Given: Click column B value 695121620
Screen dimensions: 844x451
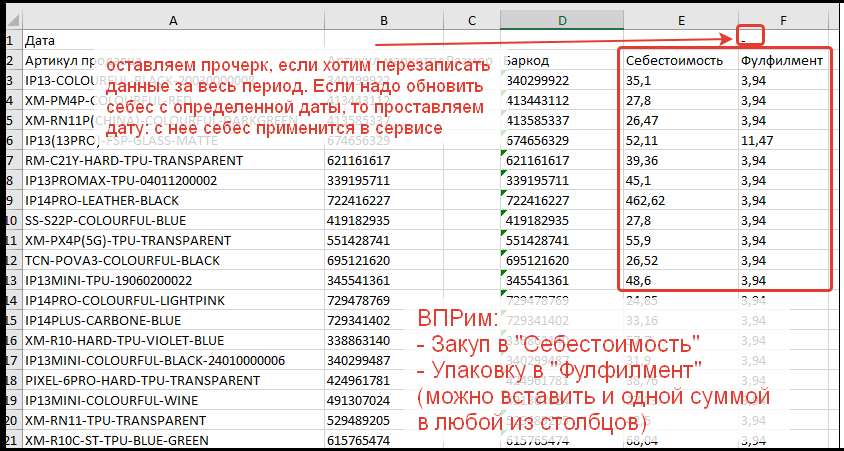Looking at the screenshot, I should pyautogui.click(x=384, y=260).
